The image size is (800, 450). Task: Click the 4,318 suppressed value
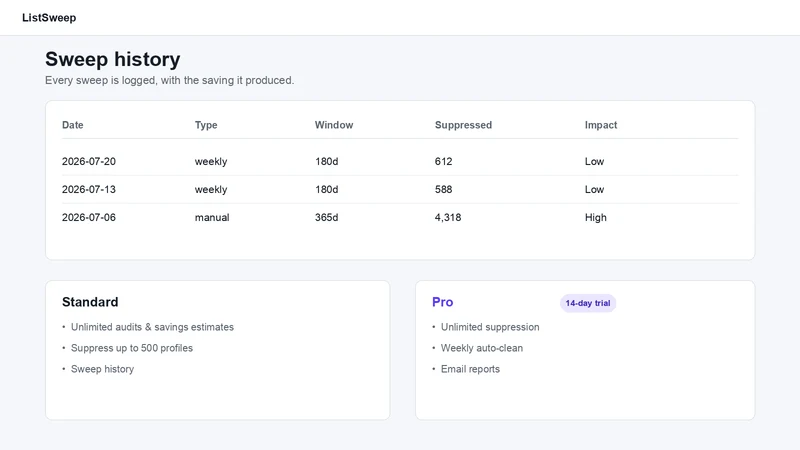tap(448, 217)
